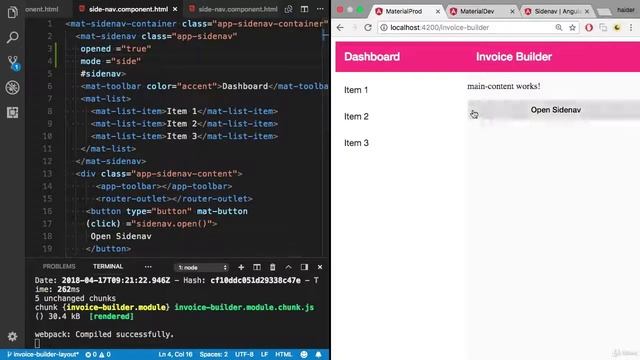Click the invoice-builder-layout branch in status bar
The image size is (640, 360).
[x=42, y=354]
